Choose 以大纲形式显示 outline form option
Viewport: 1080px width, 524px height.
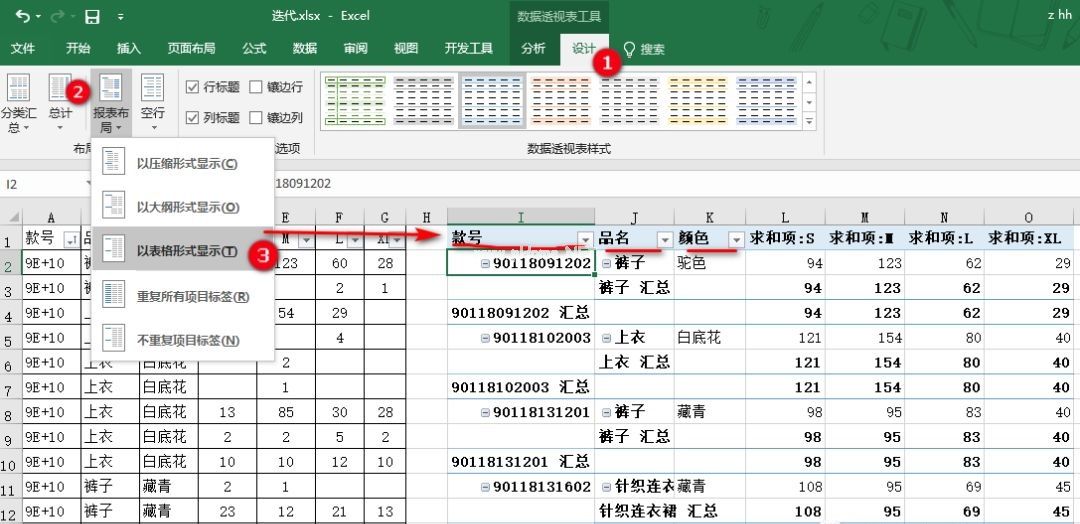tap(186, 207)
